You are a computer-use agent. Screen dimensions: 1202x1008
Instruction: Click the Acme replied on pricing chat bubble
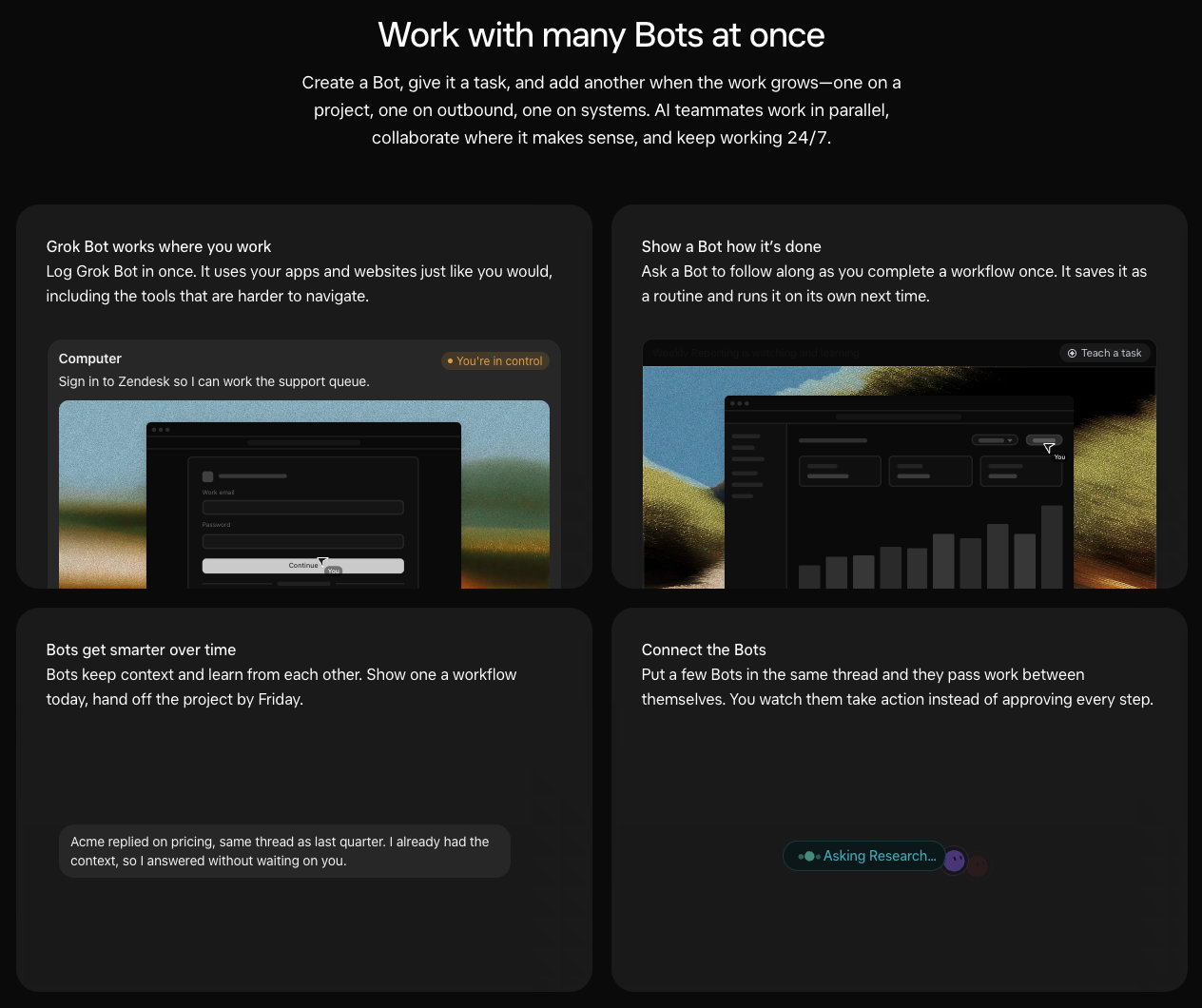click(284, 851)
